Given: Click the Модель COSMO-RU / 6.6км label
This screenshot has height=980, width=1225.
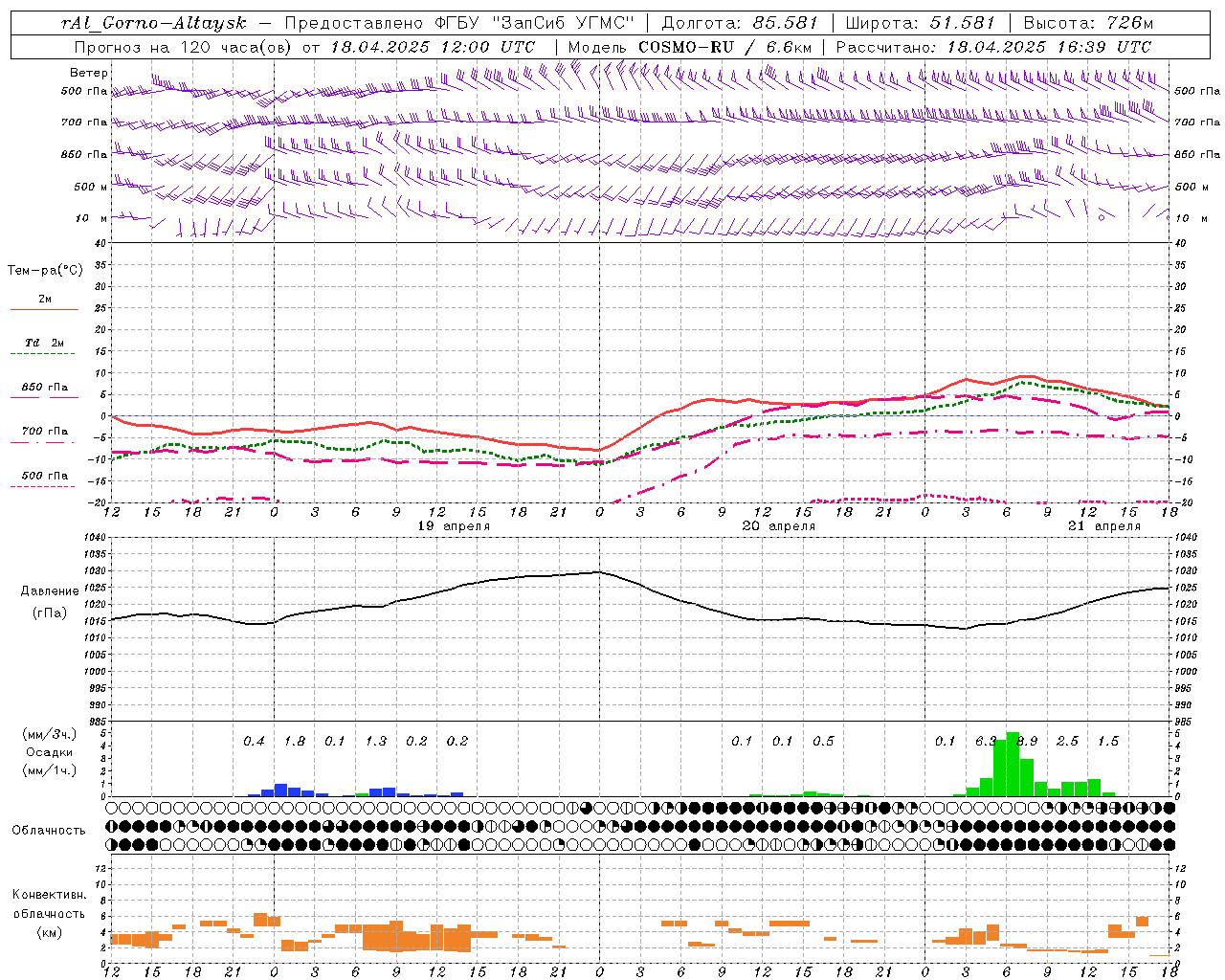Looking at the screenshot, I should coord(690,46).
